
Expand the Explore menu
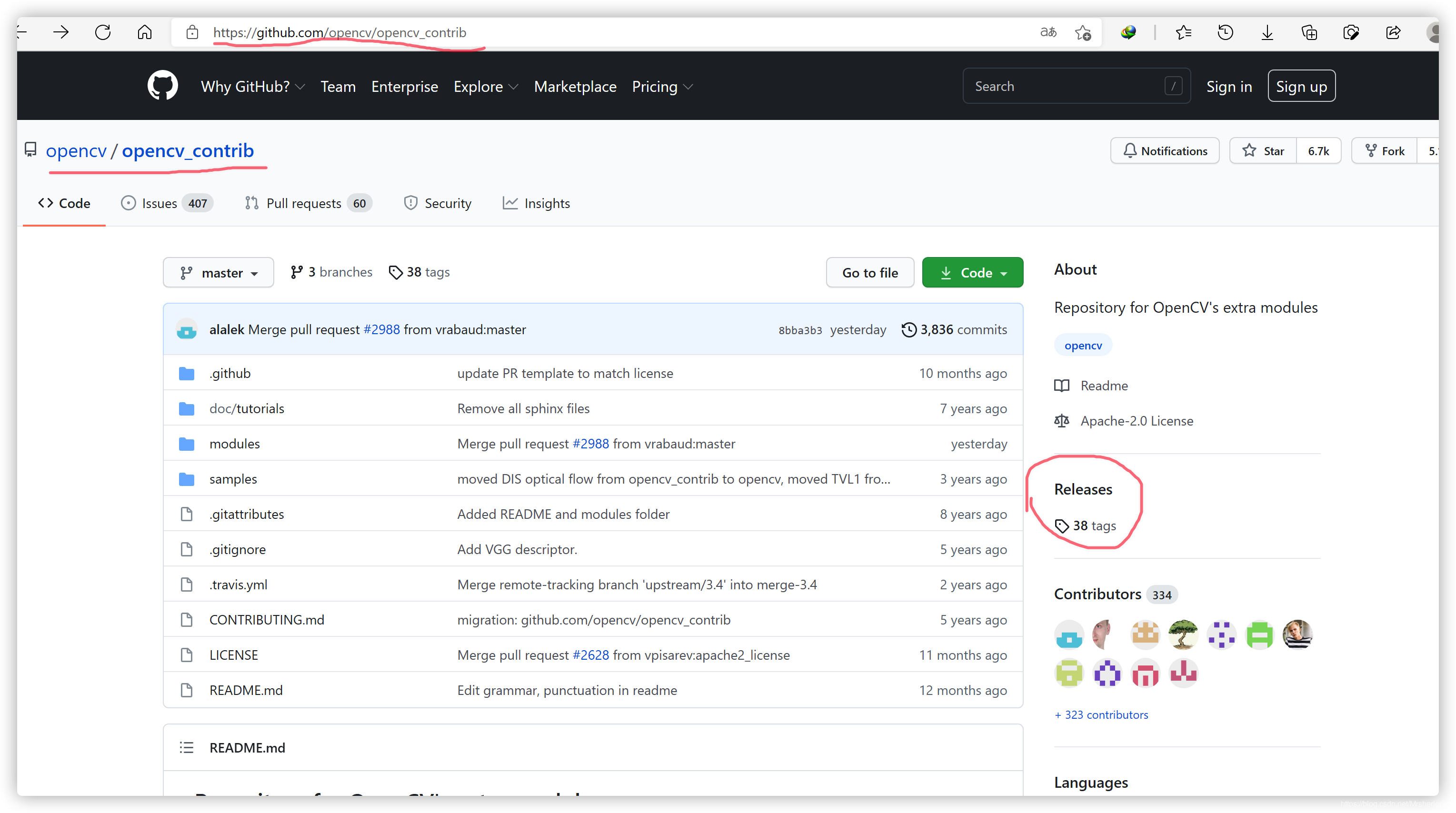(x=485, y=87)
